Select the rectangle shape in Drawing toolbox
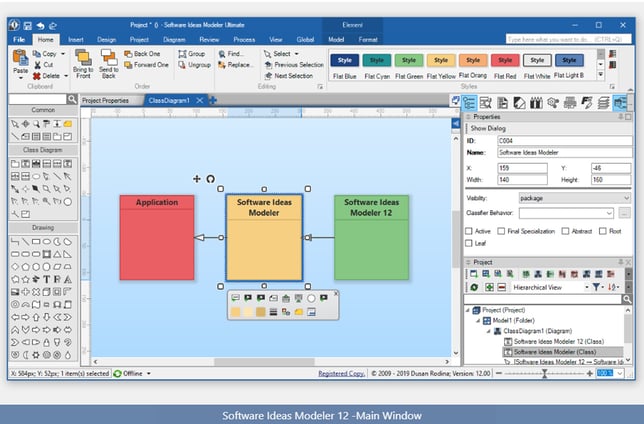This screenshot has height=424, width=644. tap(36, 242)
